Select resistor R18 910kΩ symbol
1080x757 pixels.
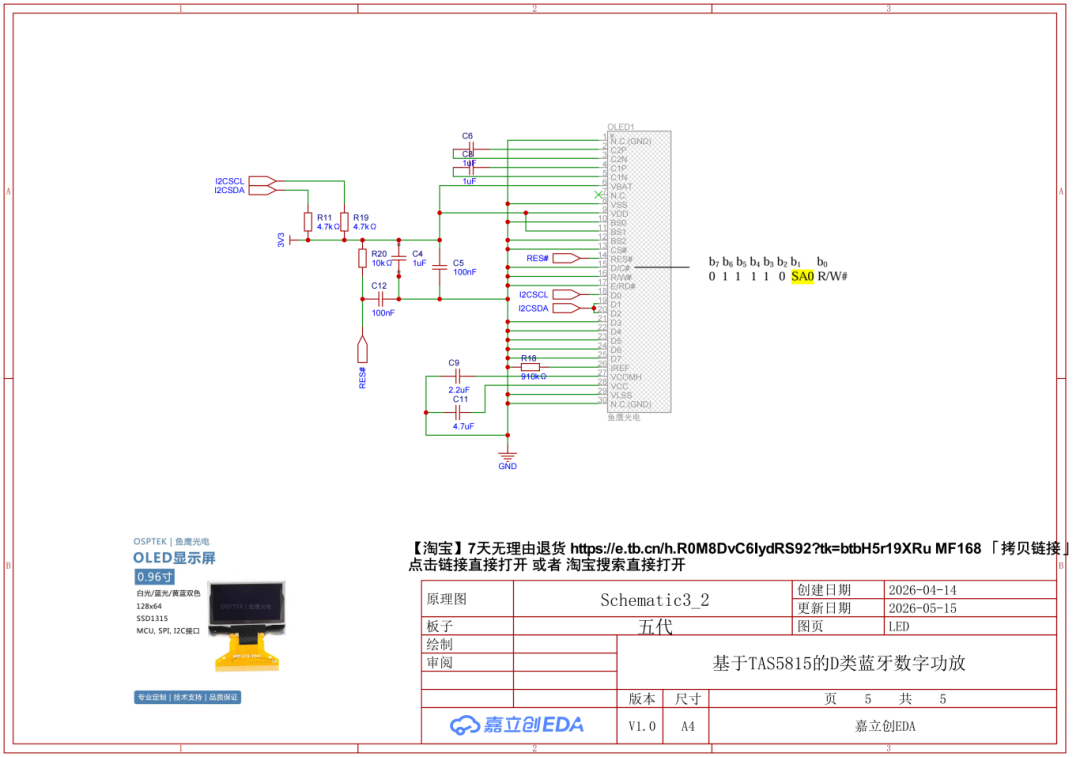[x=530, y=367]
